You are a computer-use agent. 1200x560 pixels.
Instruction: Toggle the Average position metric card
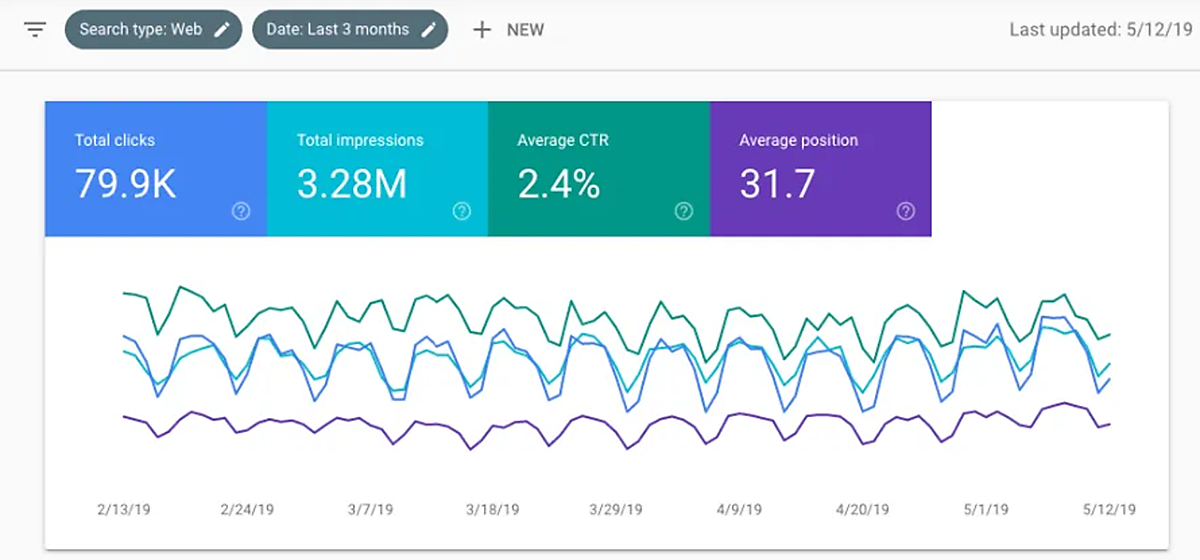coord(820,168)
